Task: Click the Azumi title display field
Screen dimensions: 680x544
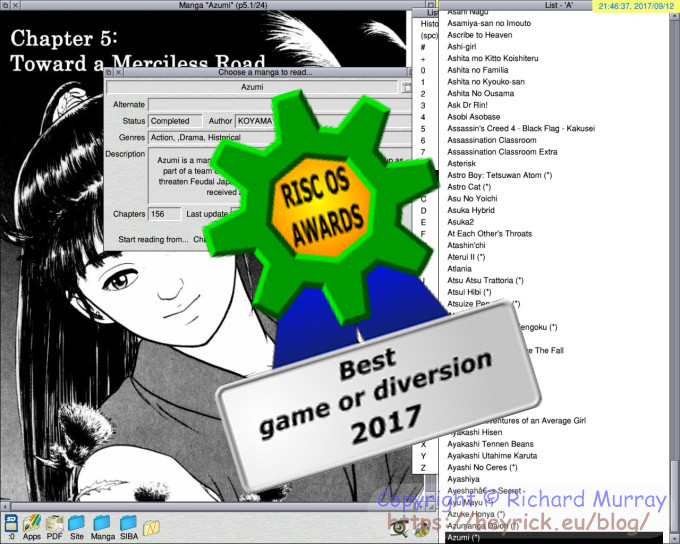Action: (x=252, y=87)
